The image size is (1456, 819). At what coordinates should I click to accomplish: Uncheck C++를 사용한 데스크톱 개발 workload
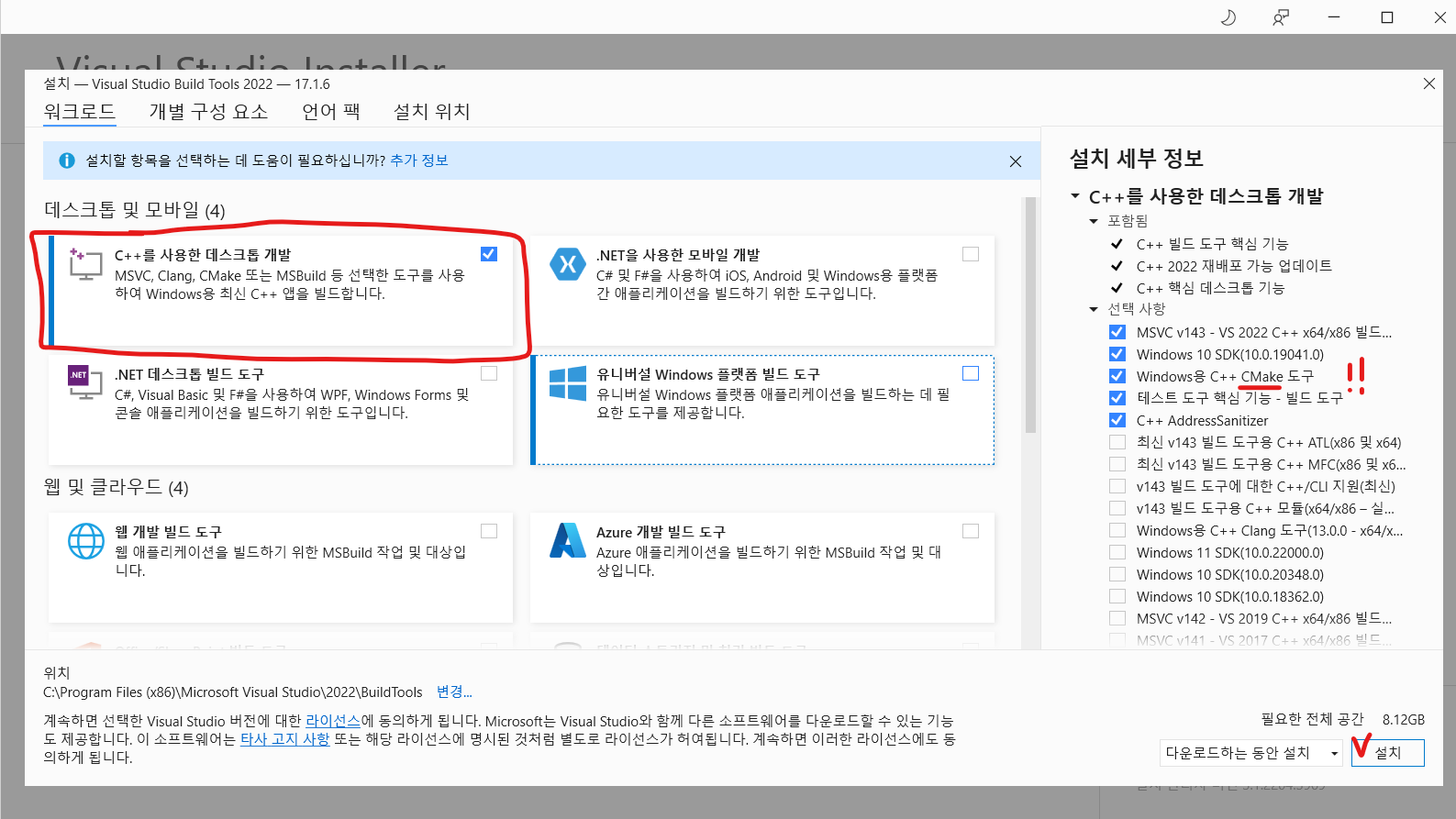(x=489, y=254)
